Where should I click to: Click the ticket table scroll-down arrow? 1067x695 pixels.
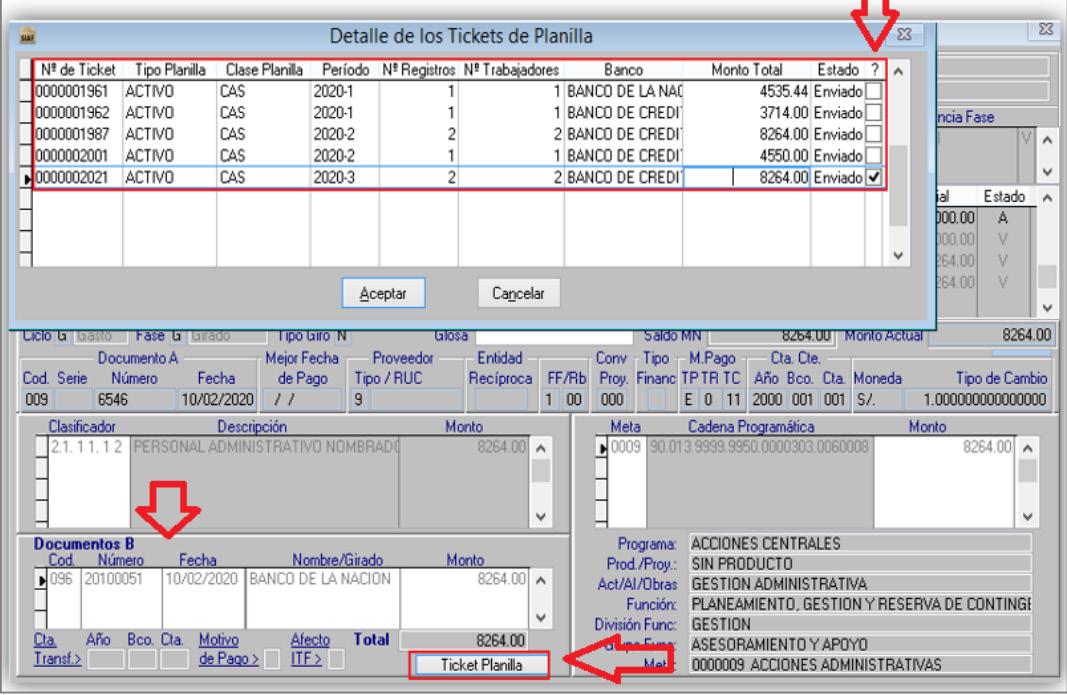point(898,255)
